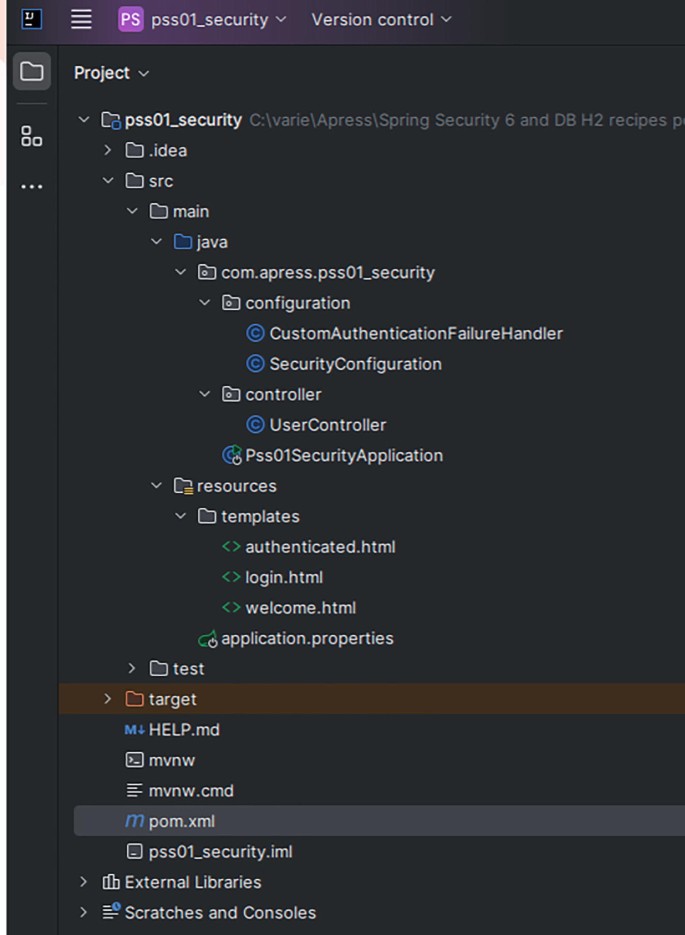This screenshot has width=685, height=935.
Task: Expand the target folder
Action: point(108,700)
